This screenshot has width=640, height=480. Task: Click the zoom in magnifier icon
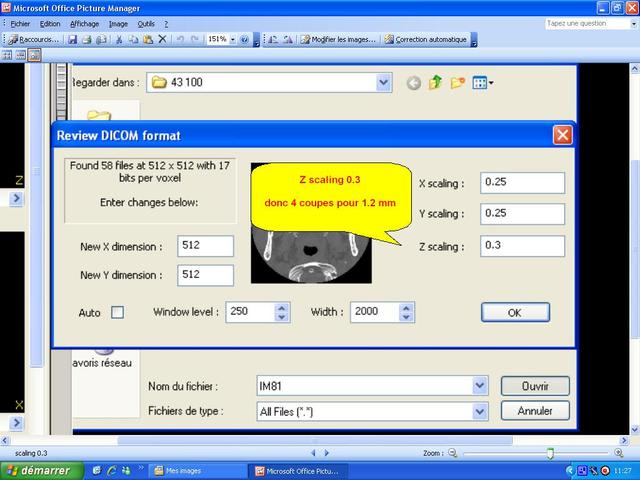(x=619, y=453)
